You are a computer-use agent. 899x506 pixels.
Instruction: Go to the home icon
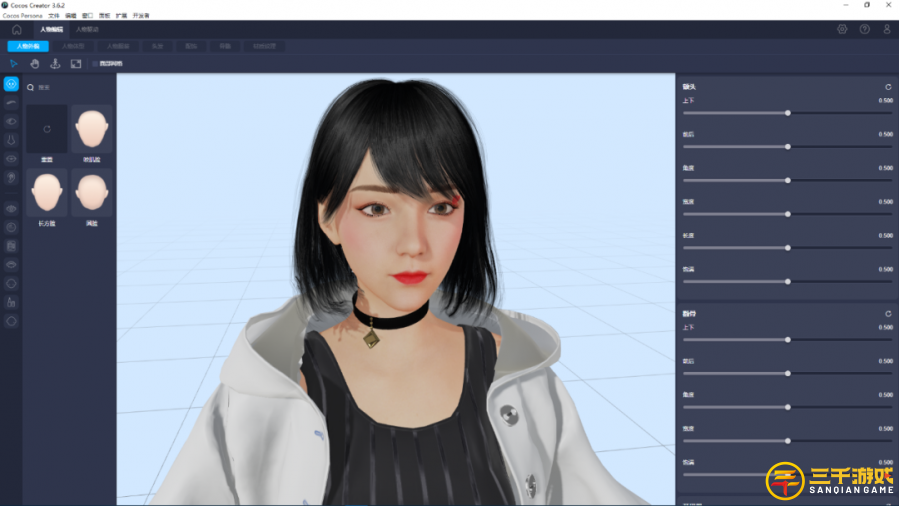pos(17,29)
